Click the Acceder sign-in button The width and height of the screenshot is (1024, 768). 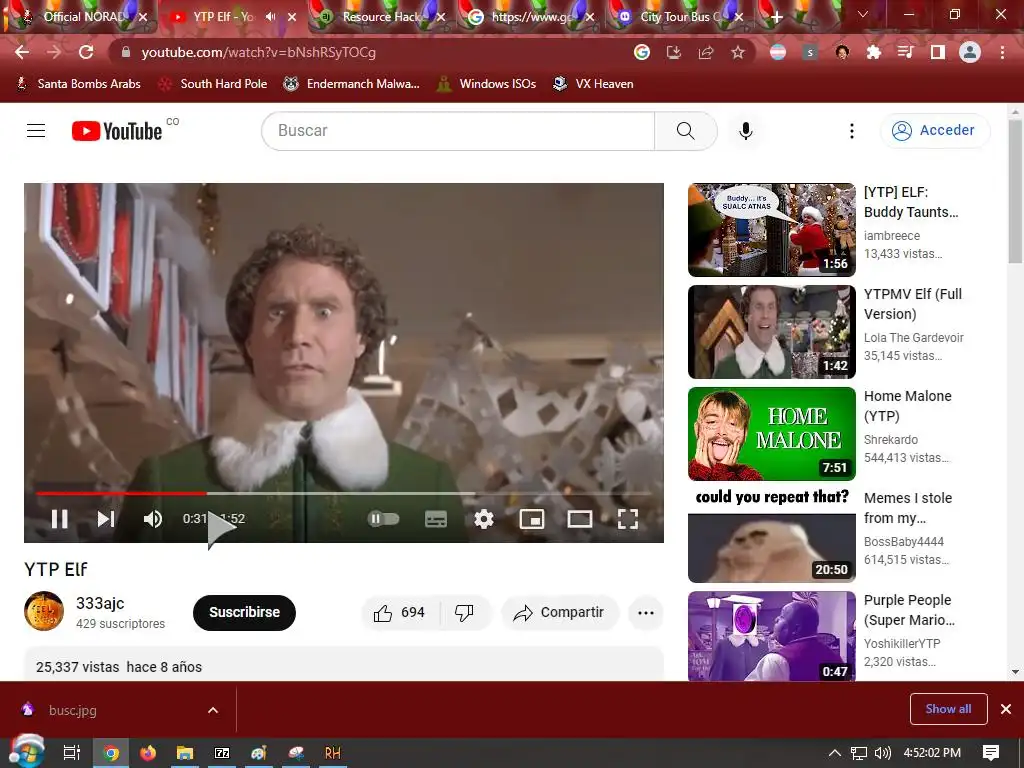935,131
